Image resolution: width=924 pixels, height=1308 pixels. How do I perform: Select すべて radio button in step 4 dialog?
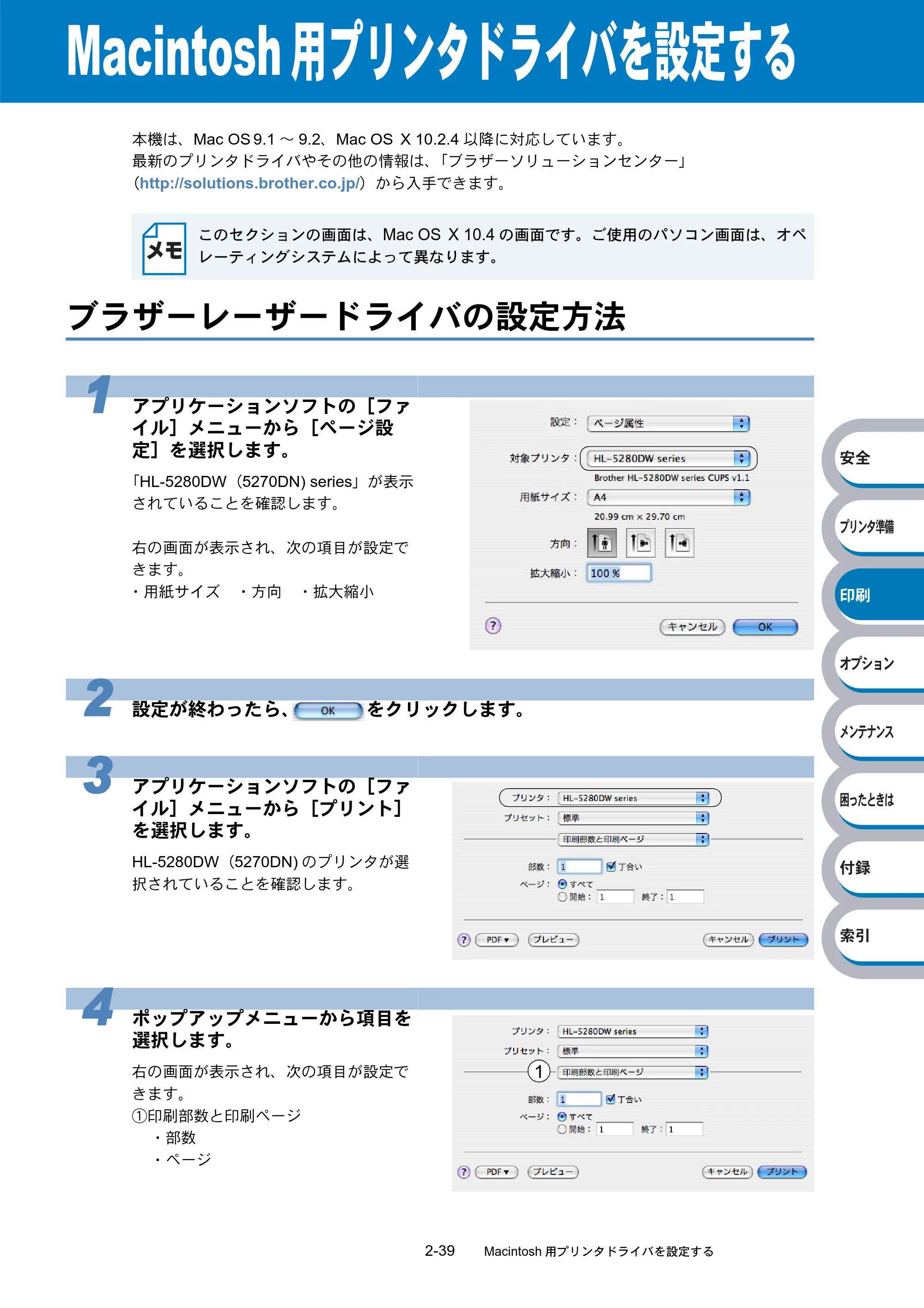562,1117
